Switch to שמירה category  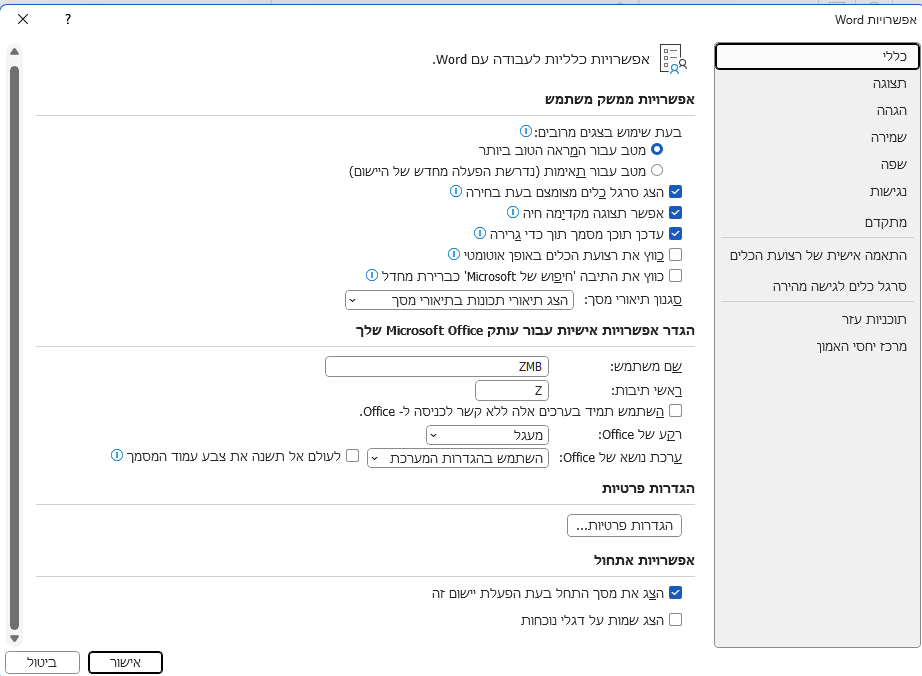[x=817, y=138]
